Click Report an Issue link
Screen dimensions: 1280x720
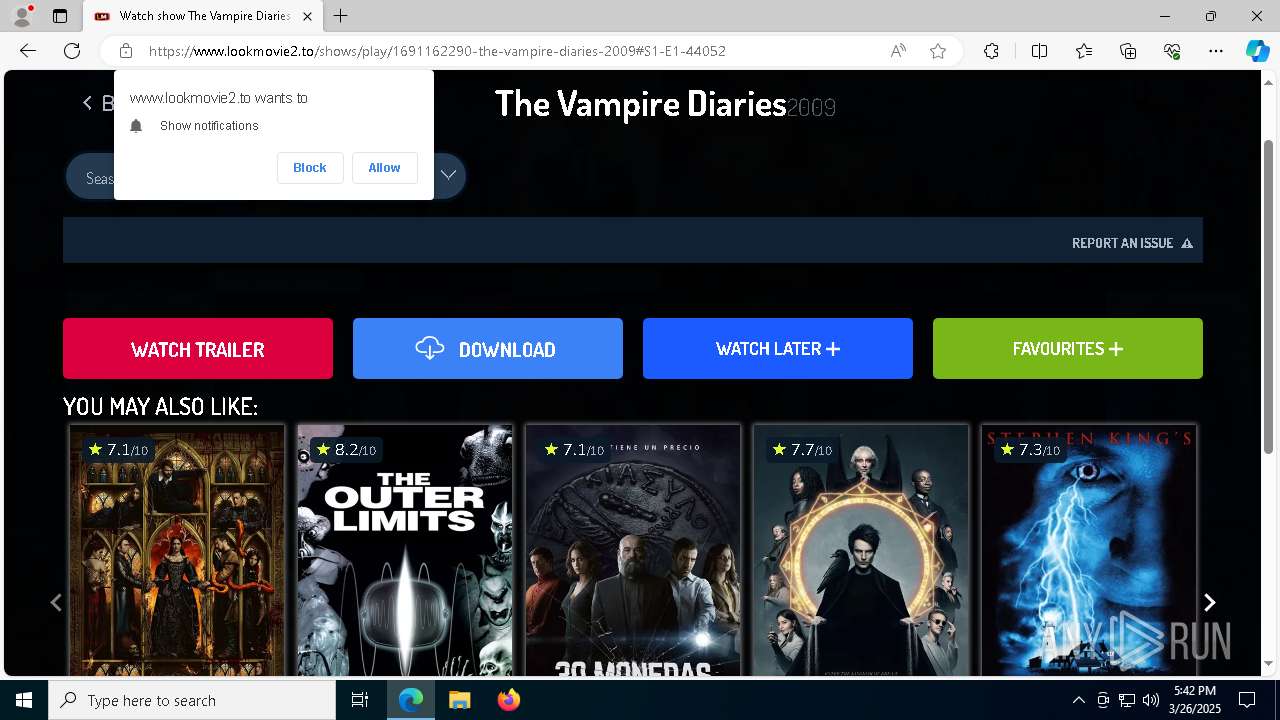(x=1132, y=243)
